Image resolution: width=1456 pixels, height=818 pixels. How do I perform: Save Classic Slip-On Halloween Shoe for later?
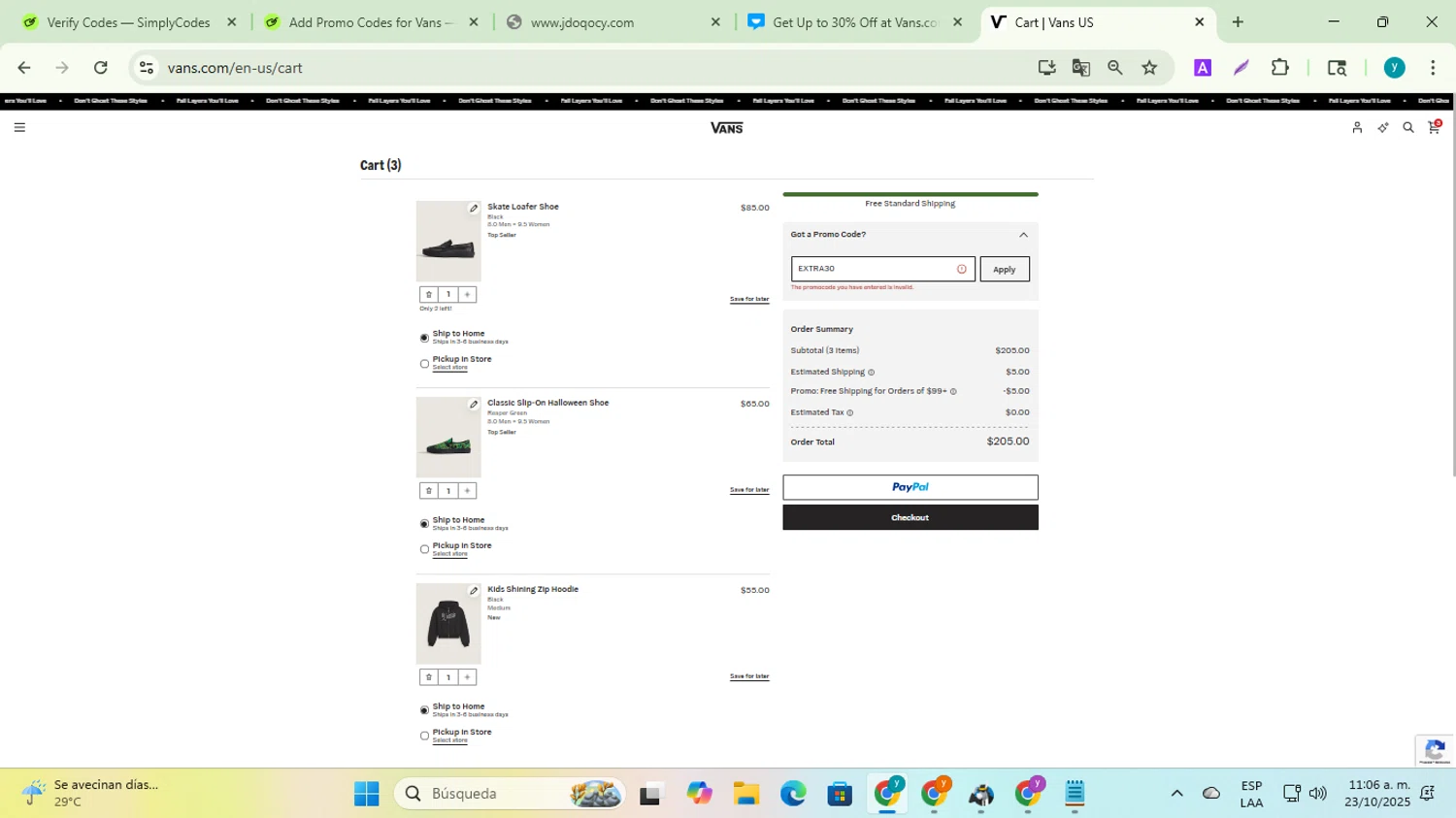(749, 490)
